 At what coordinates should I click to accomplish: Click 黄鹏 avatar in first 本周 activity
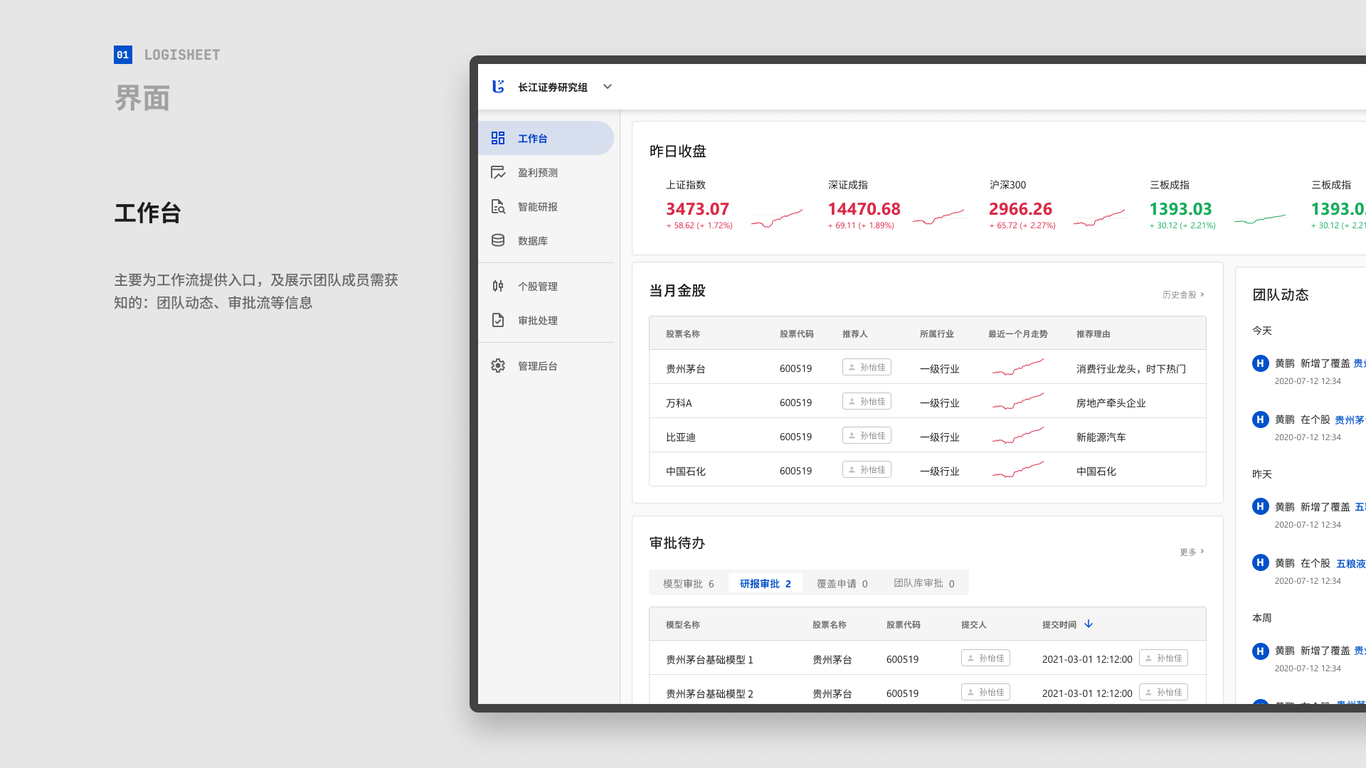pyautogui.click(x=1260, y=651)
